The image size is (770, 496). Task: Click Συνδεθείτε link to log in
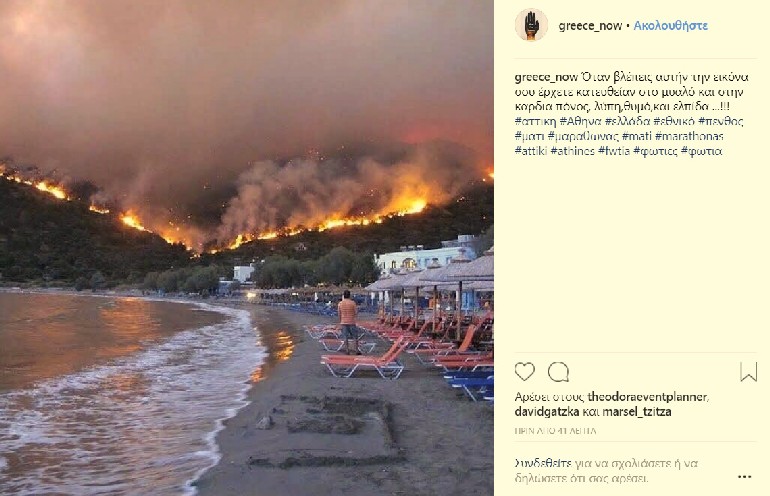tap(543, 463)
